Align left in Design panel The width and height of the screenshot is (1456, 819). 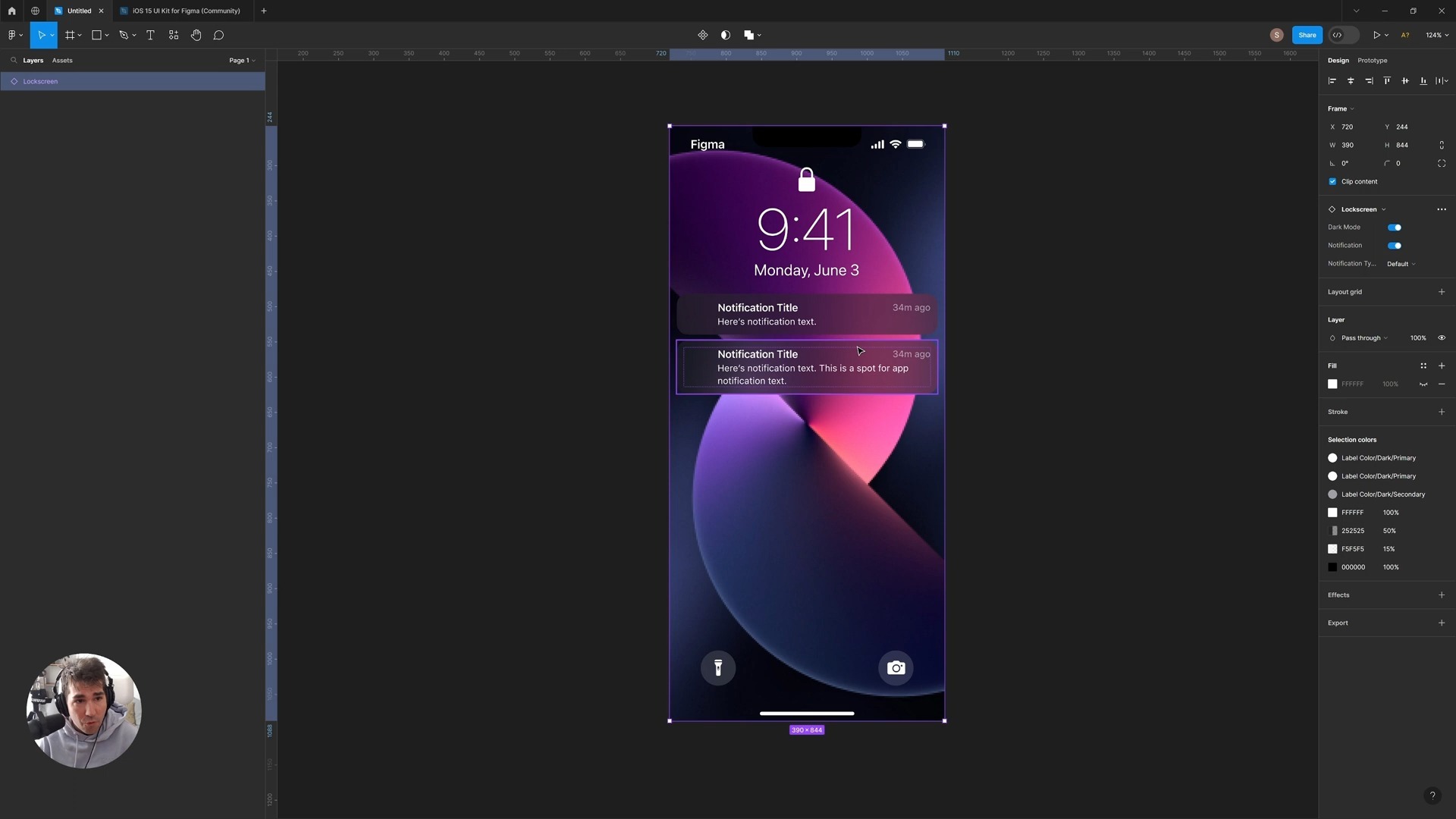point(1332,81)
